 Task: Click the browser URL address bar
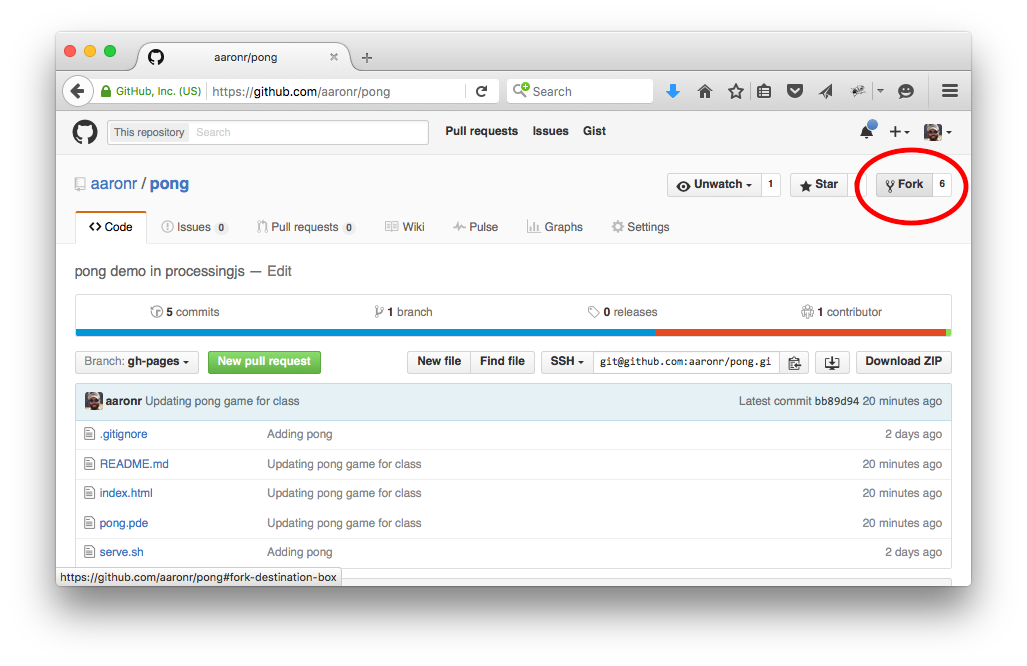click(337, 92)
